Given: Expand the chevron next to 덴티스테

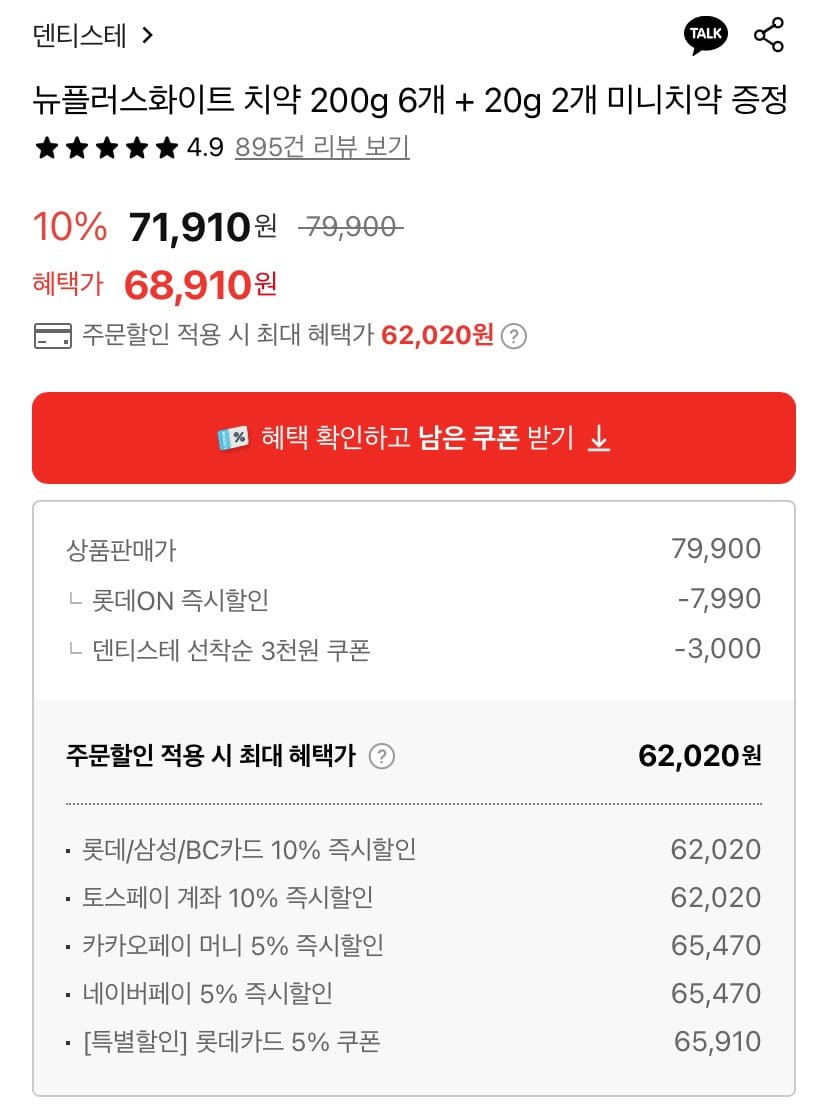Looking at the screenshot, I should pyautogui.click(x=148, y=36).
